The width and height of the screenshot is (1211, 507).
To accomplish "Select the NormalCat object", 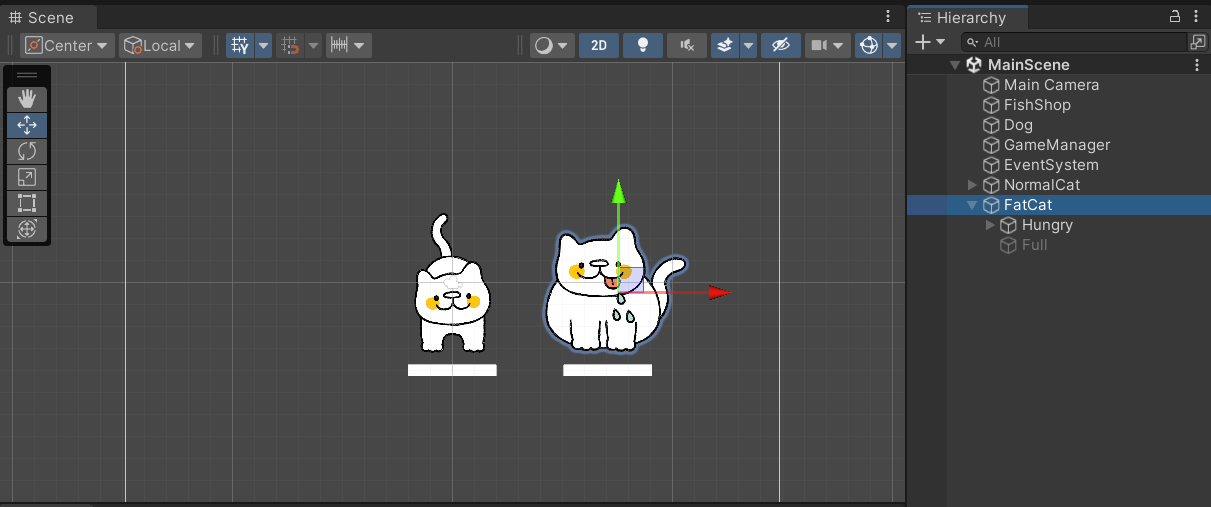I will coord(1042,185).
